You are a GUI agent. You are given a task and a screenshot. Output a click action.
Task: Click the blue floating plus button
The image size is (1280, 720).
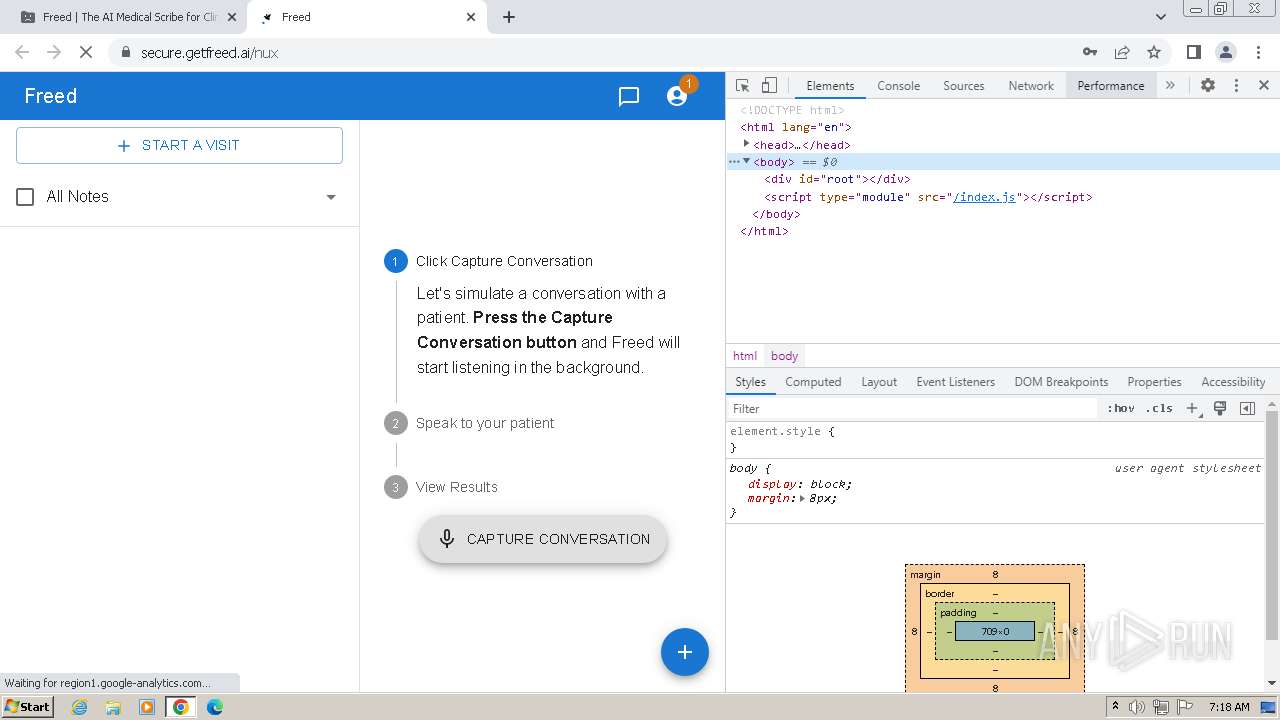click(685, 652)
